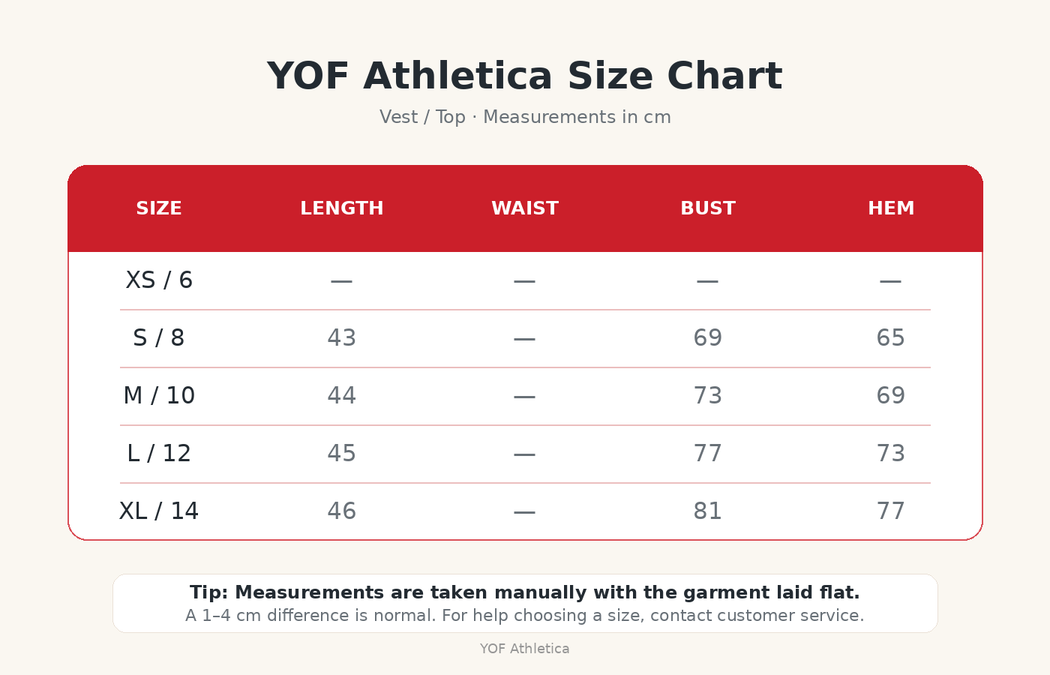This screenshot has width=1050, height=675.
Task: Click the hem value 73 for size L
Action: click(x=891, y=453)
